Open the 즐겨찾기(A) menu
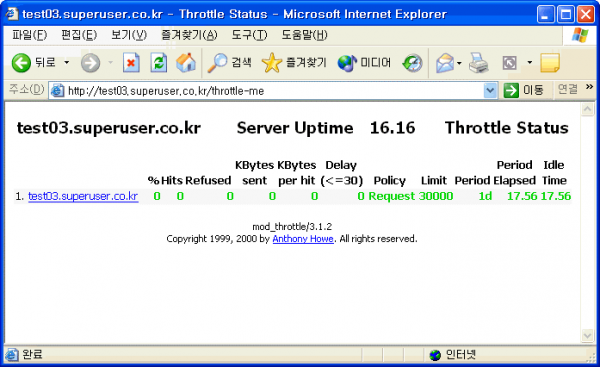Screen dimensions: 600x367 coord(189,35)
